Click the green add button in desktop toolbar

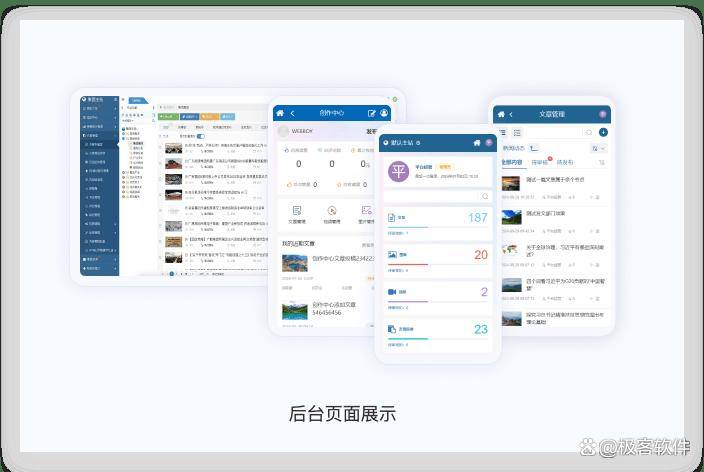tap(168, 117)
